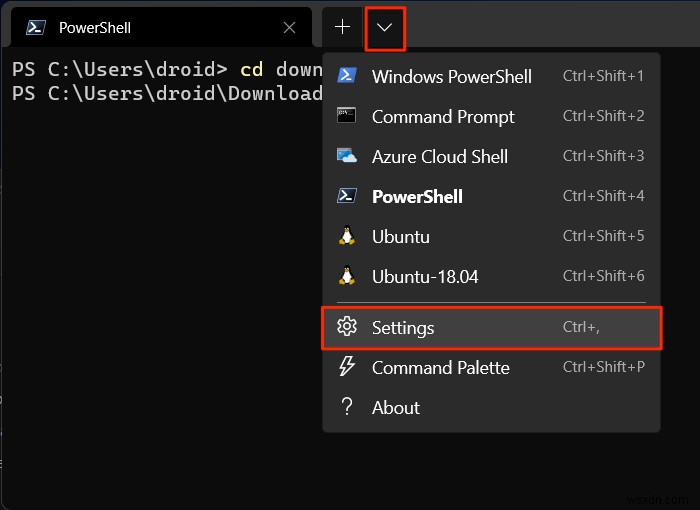Launch Azure Cloud Shell profile
Screen dimensions: 700x510
coord(440,157)
